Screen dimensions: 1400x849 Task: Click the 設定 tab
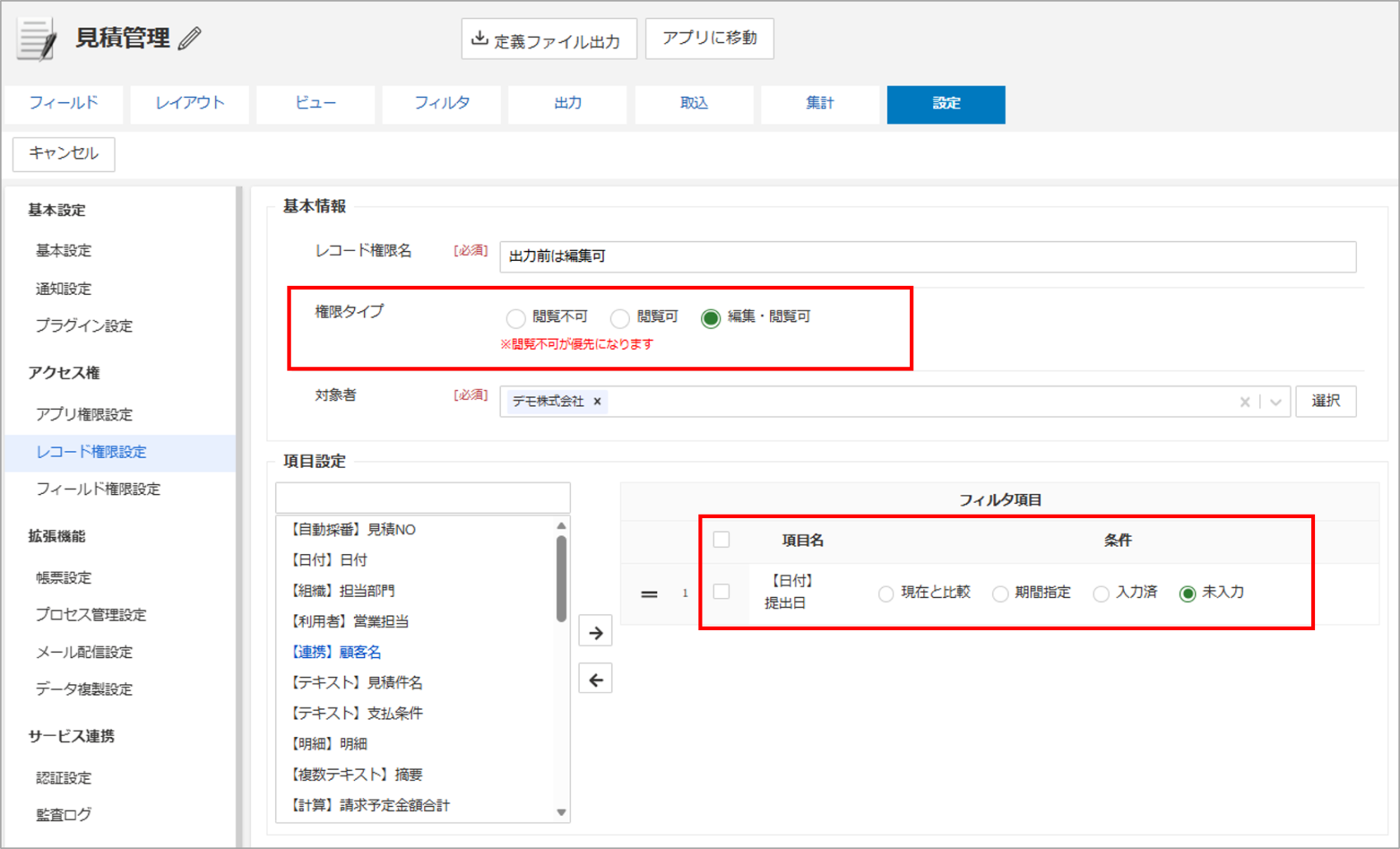pos(945,104)
